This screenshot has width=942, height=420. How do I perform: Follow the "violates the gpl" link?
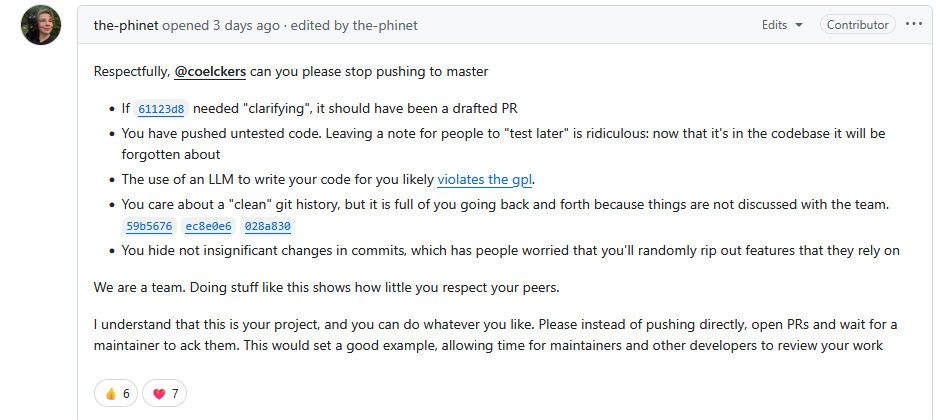point(485,180)
